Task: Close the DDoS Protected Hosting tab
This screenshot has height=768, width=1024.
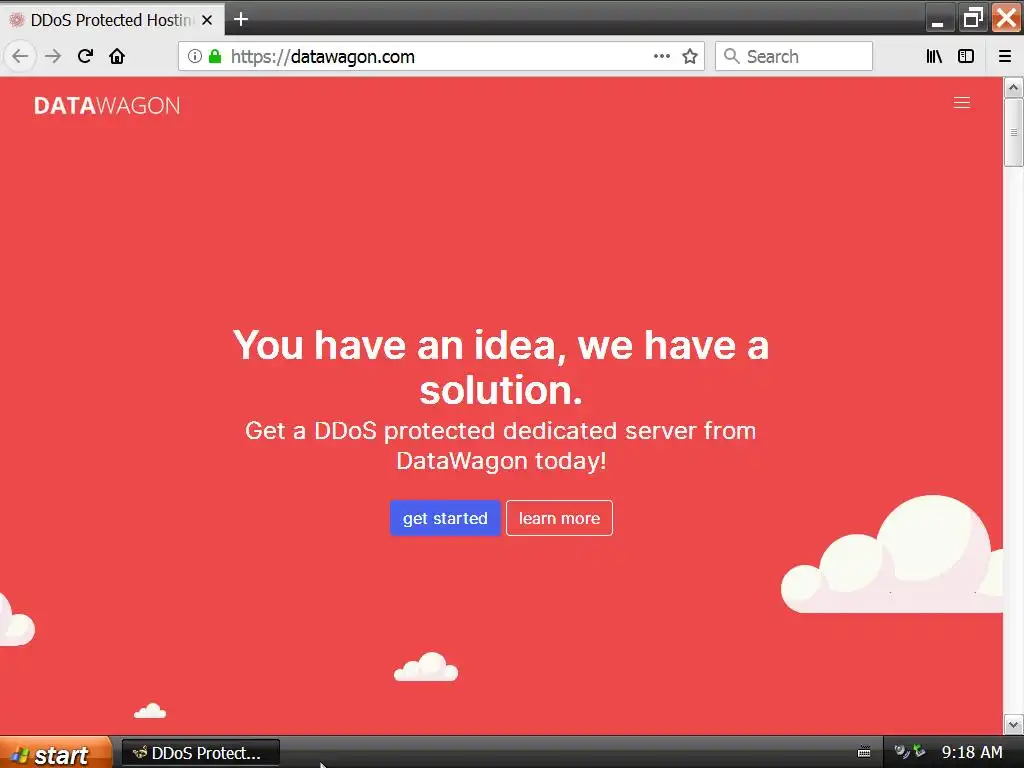Action: [207, 20]
